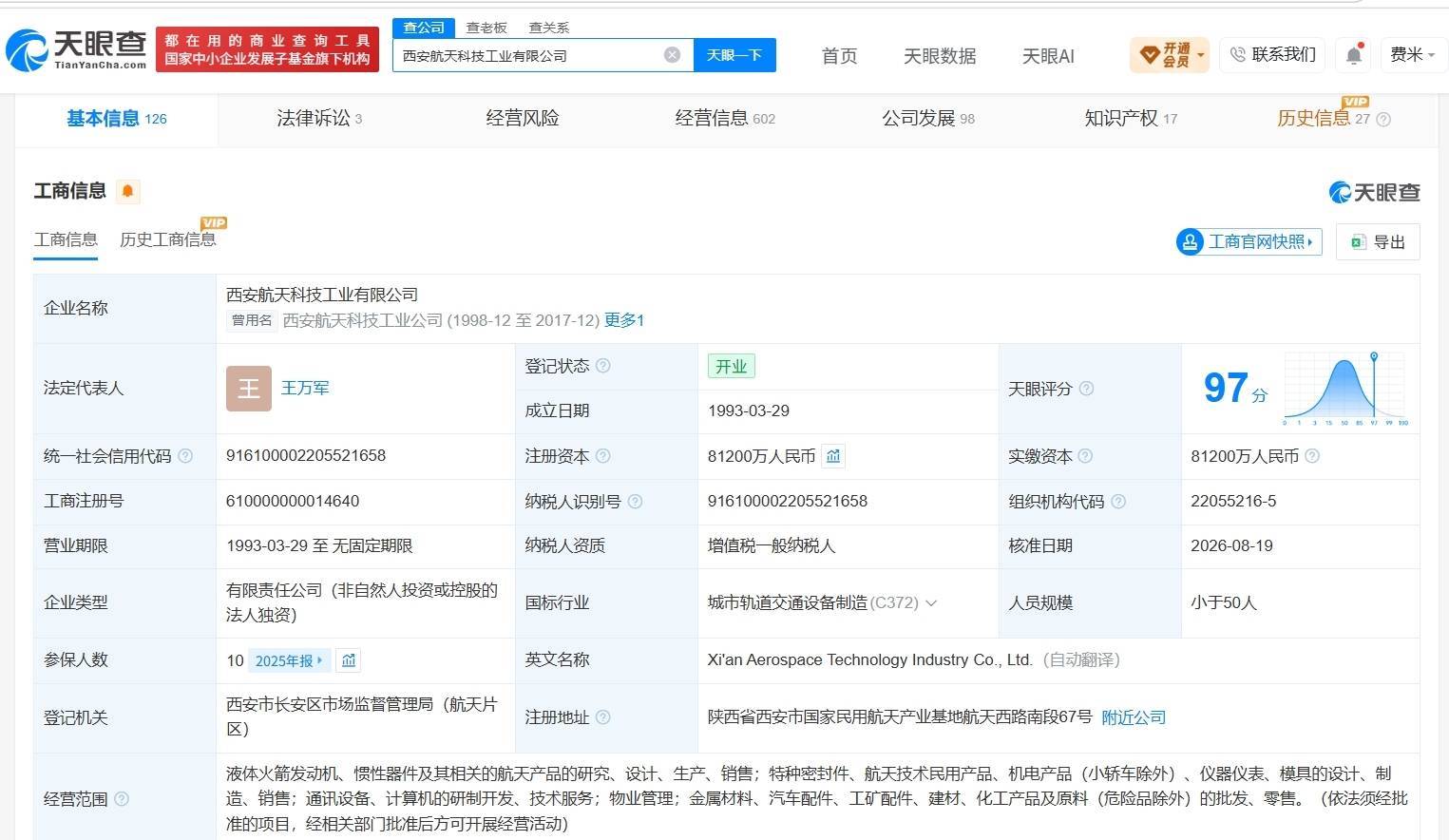Viewport: 1449px width, 840px height.
Task: Click the 天眼一下 search button
Action: pyautogui.click(x=734, y=55)
